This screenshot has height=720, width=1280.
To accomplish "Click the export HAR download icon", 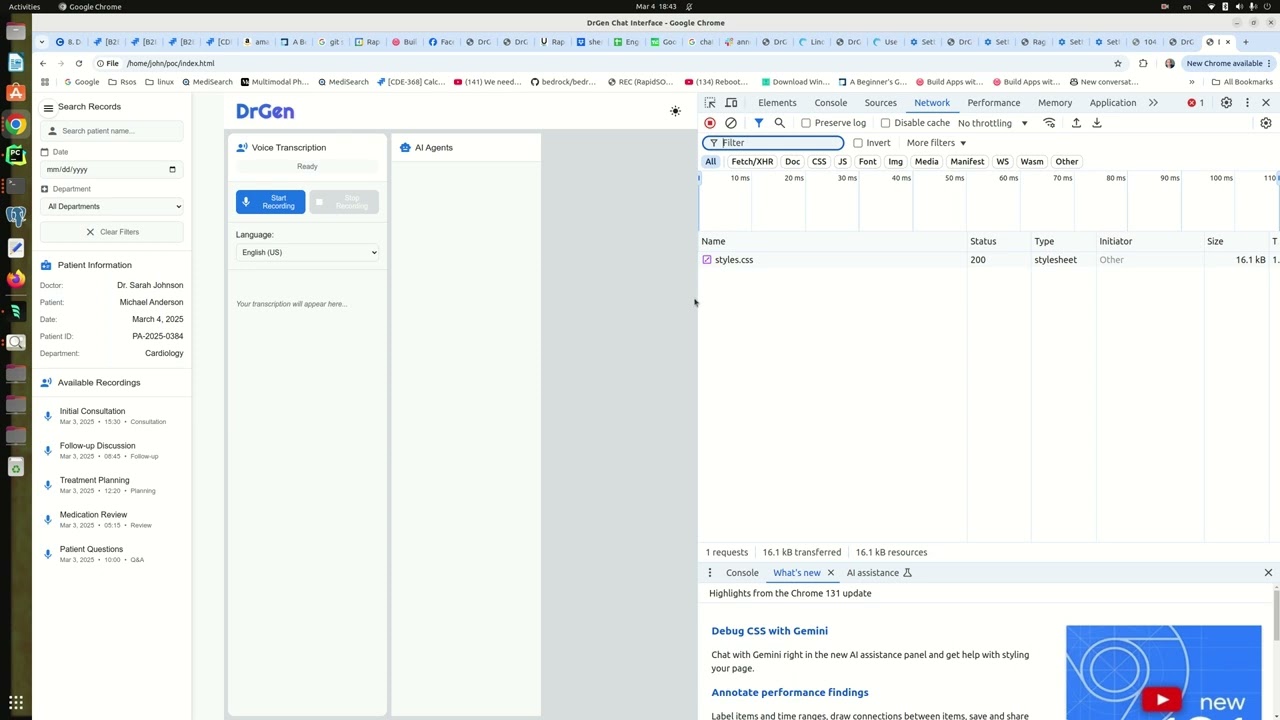I will (1097, 123).
